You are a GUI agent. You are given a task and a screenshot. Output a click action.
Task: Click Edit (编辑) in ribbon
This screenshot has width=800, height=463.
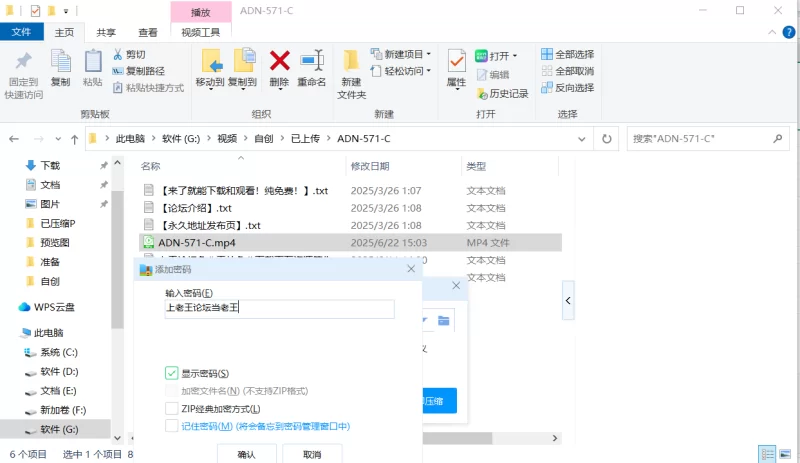(493, 75)
